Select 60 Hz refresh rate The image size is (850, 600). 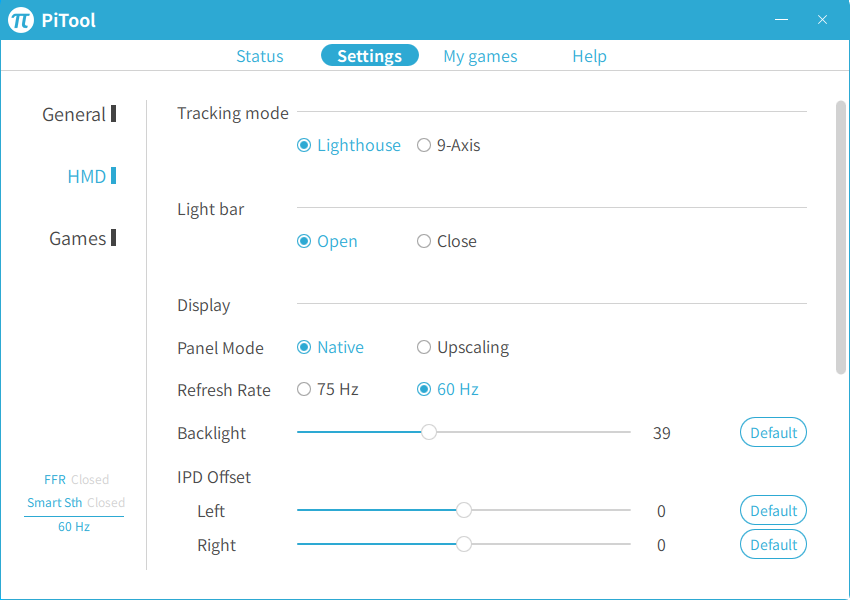(447, 389)
